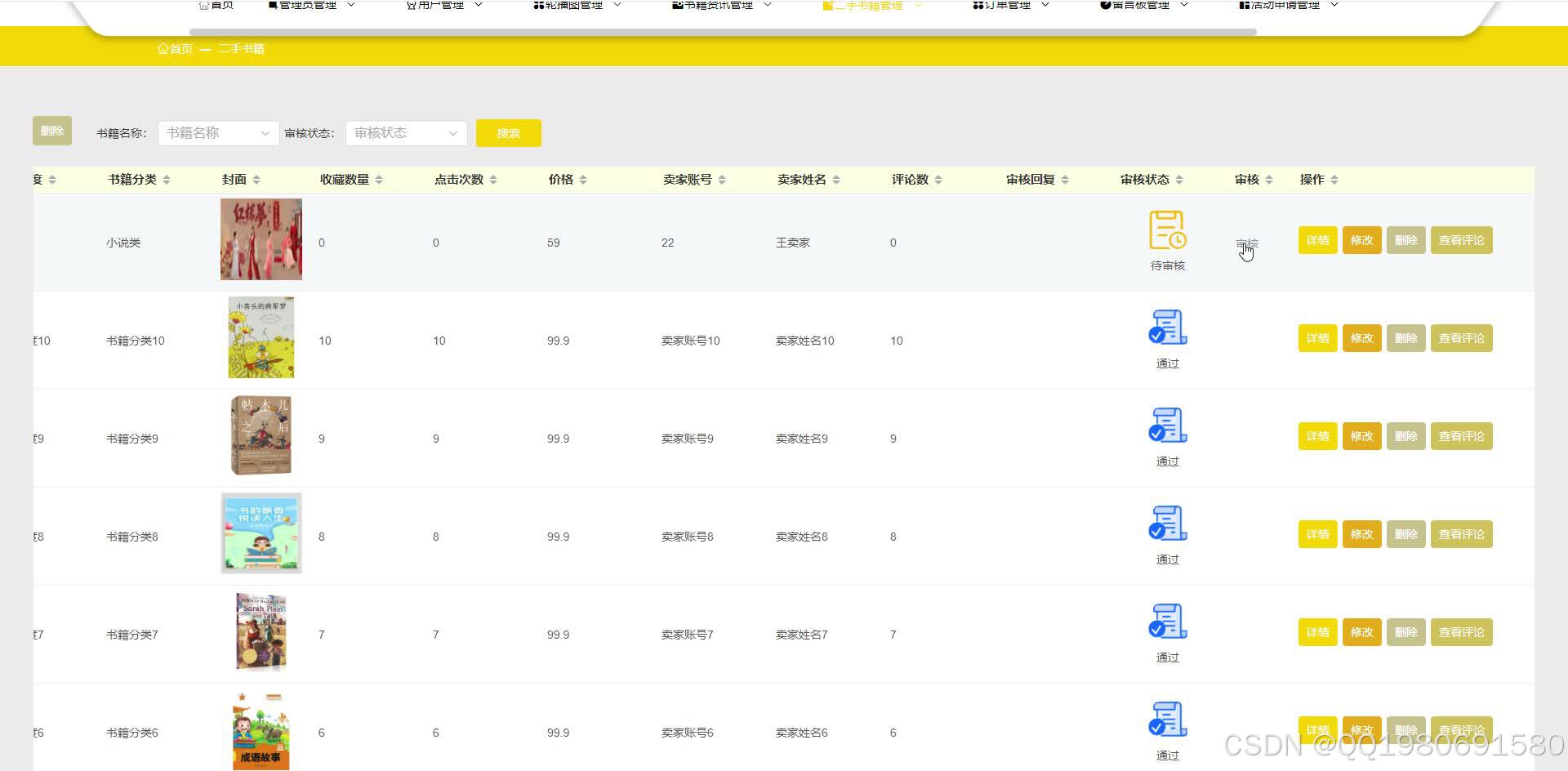The image size is (1568, 771).
Task: Expand the 活动申请管理 menu chevron
Action: [1334, 5]
